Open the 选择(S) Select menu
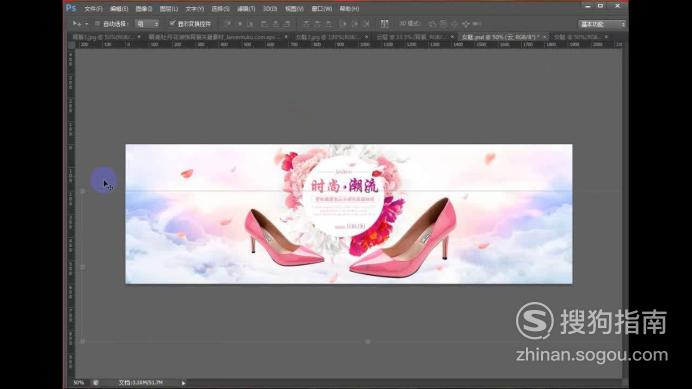692x389 pixels. point(220,8)
